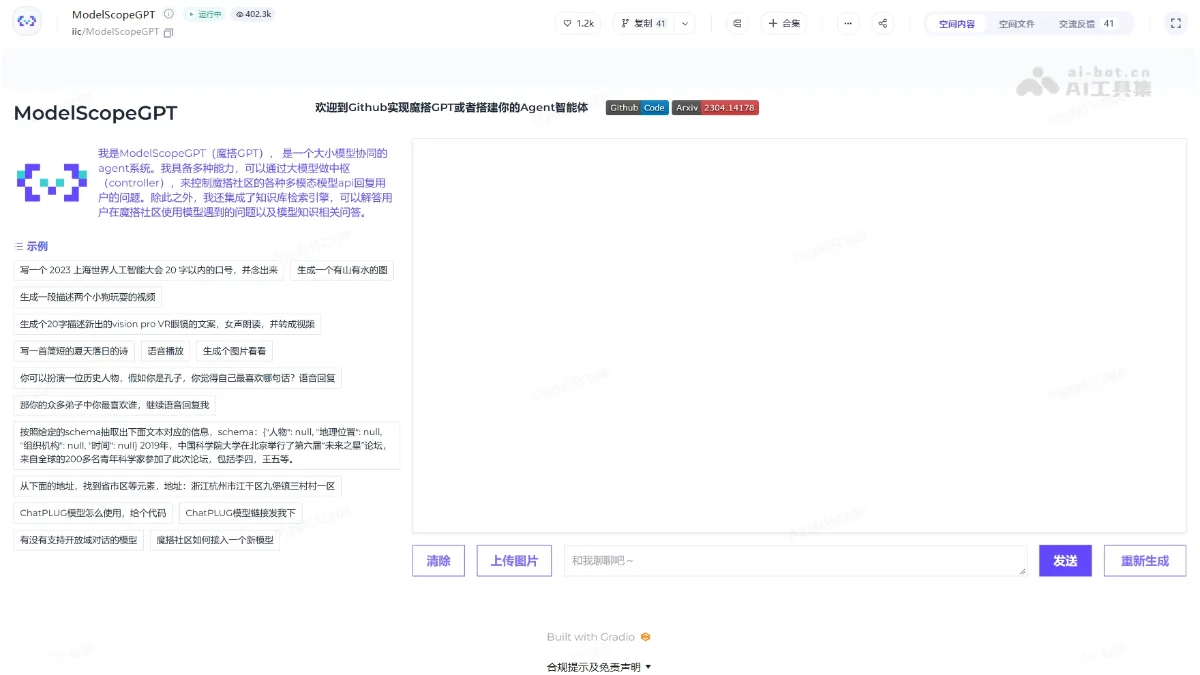Click the list icon button left of 合集
1200x675 pixels.
pyautogui.click(x=738, y=23)
